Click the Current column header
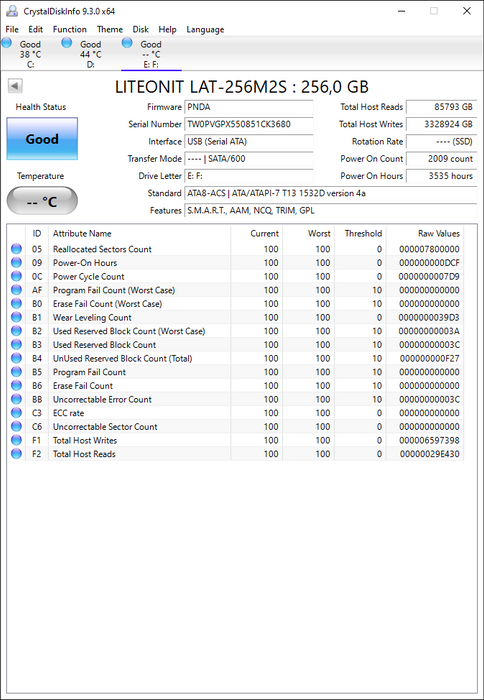The width and height of the screenshot is (484, 700). [257, 233]
